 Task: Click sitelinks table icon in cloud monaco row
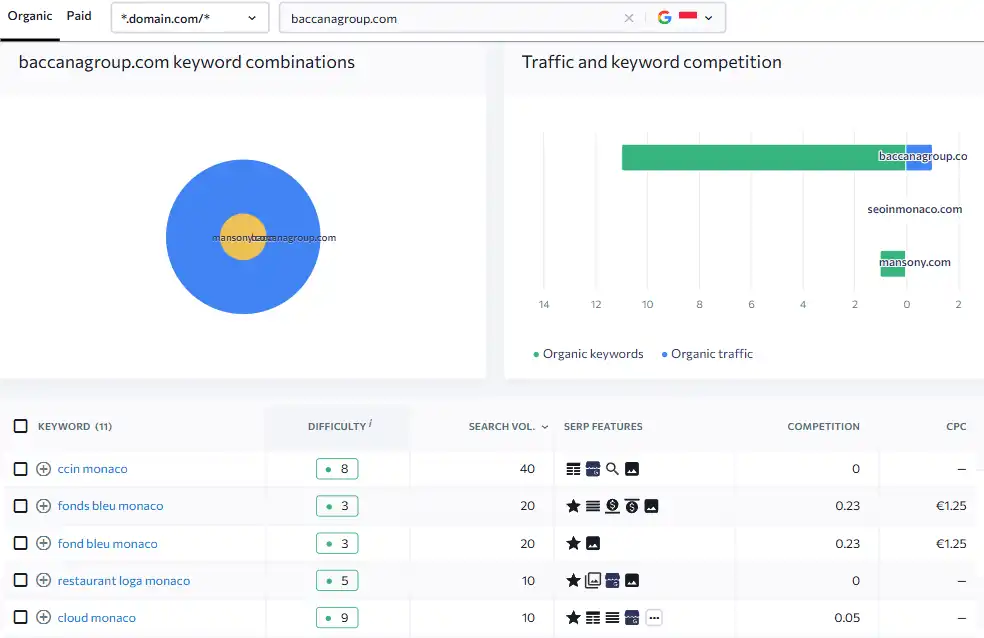click(593, 618)
